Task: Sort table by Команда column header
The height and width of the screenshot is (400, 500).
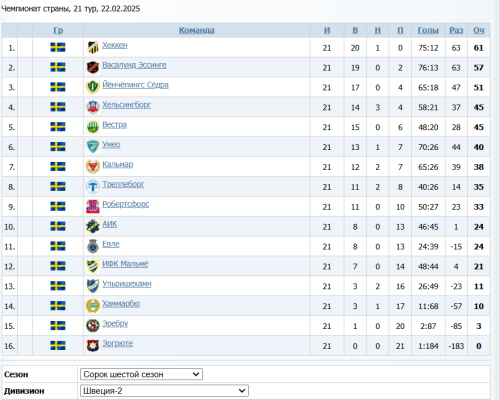Action: pyautogui.click(x=197, y=30)
